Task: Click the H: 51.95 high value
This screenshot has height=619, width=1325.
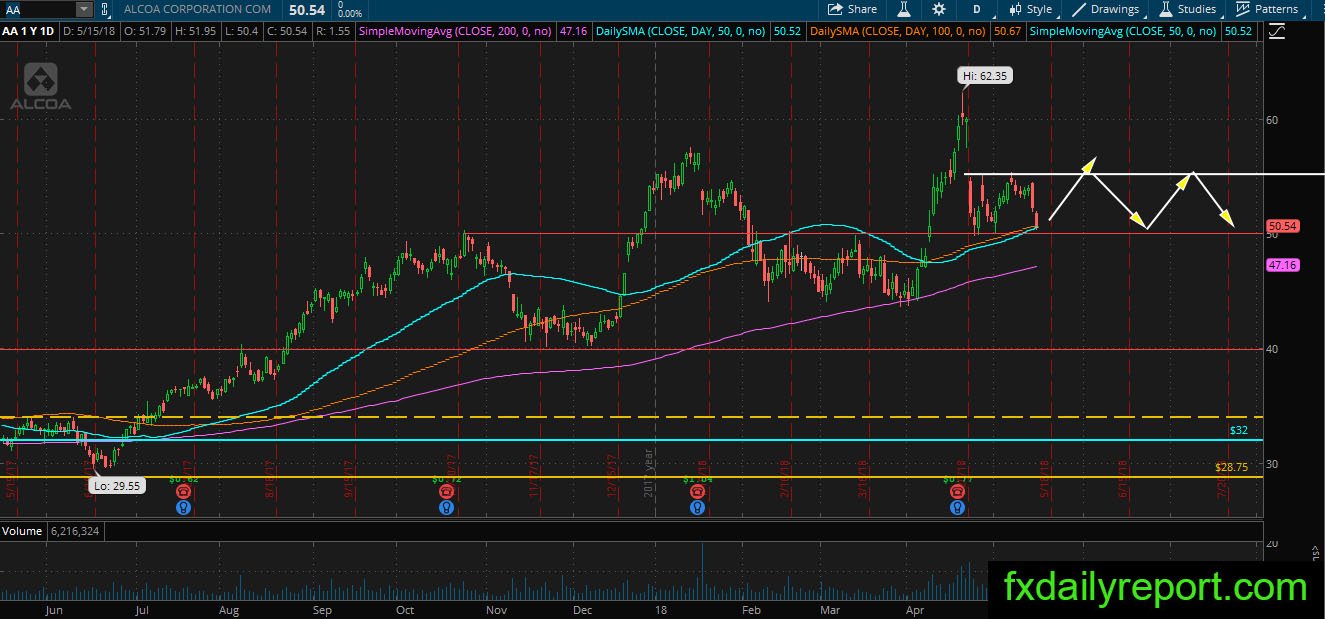Action: (x=197, y=32)
